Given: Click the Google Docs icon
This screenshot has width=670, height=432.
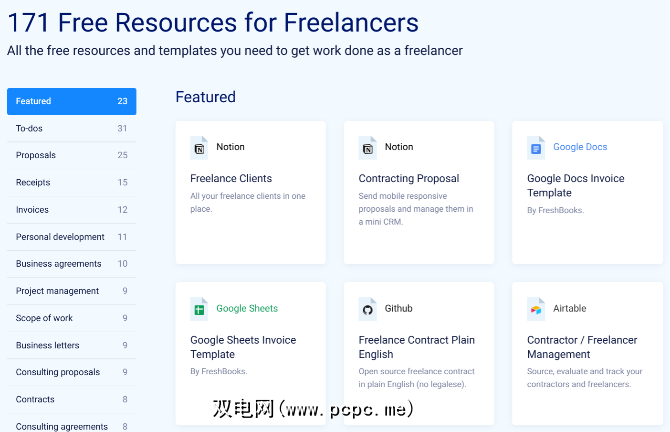Looking at the screenshot, I should click(536, 148).
